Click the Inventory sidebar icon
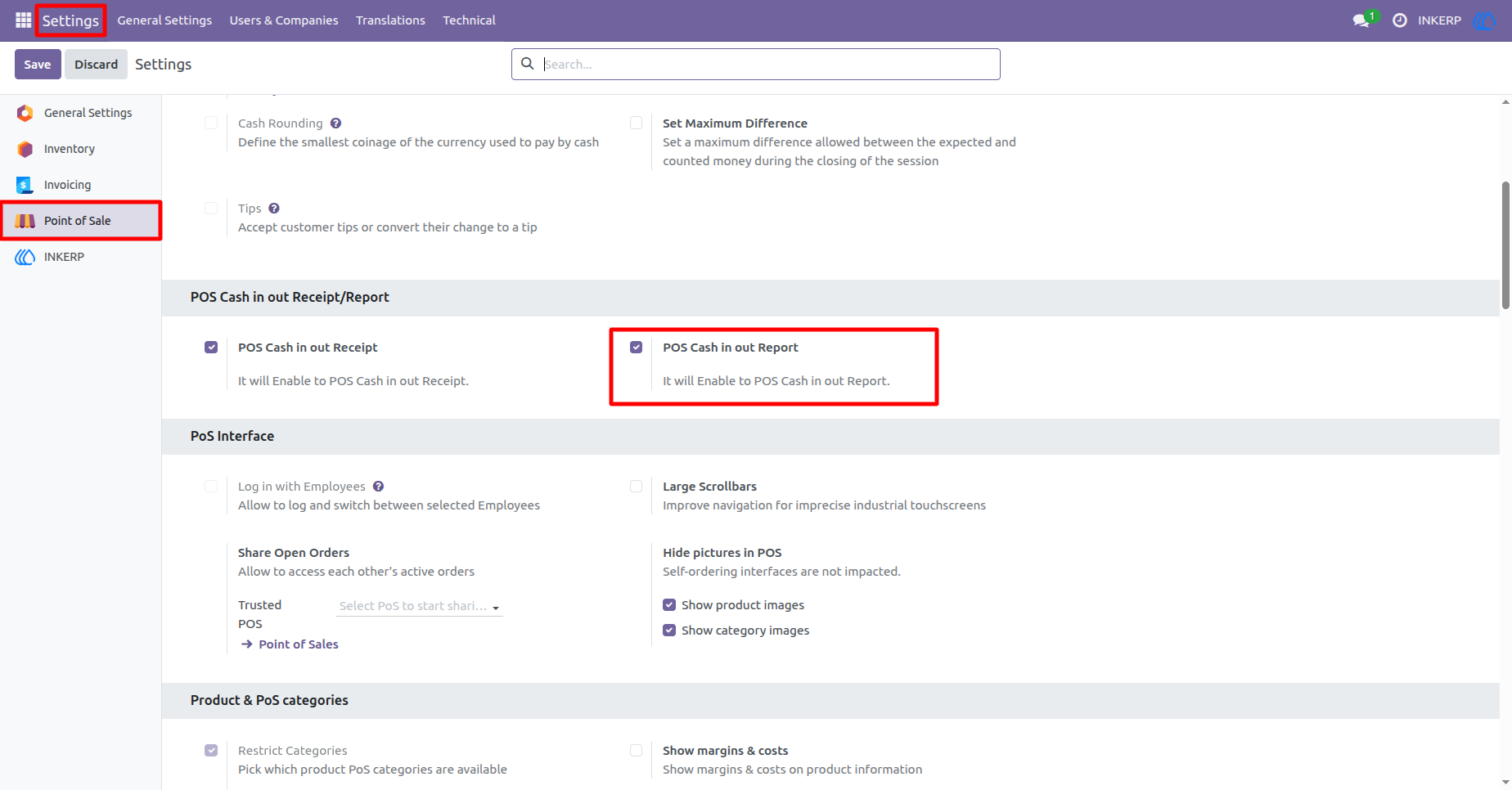This screenshot has width=1512, height=790. 25,149
